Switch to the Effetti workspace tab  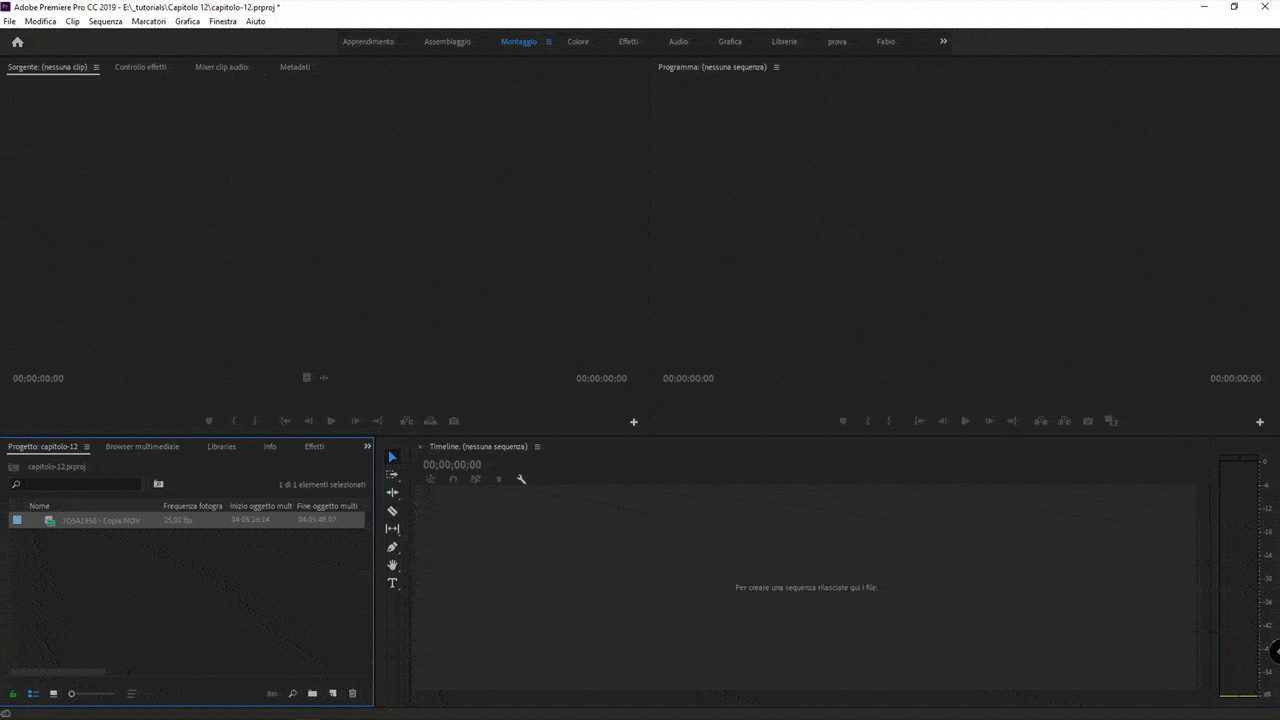coord(628,41)
